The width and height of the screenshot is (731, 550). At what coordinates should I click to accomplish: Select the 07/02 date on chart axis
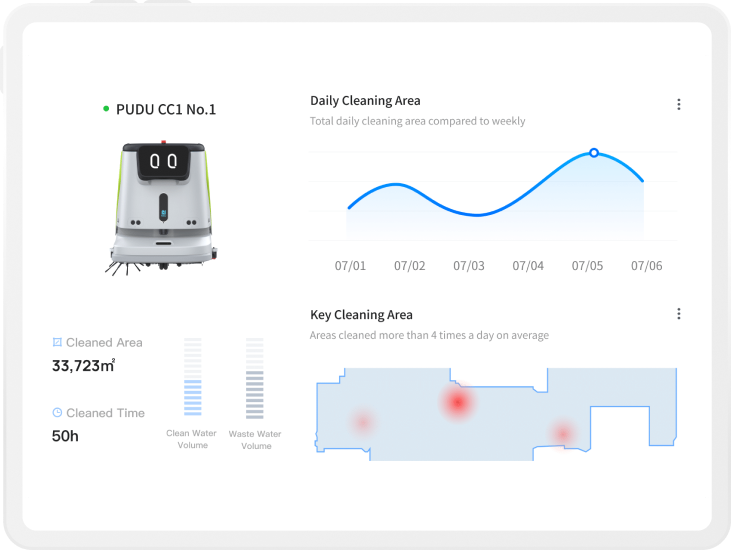410,266
